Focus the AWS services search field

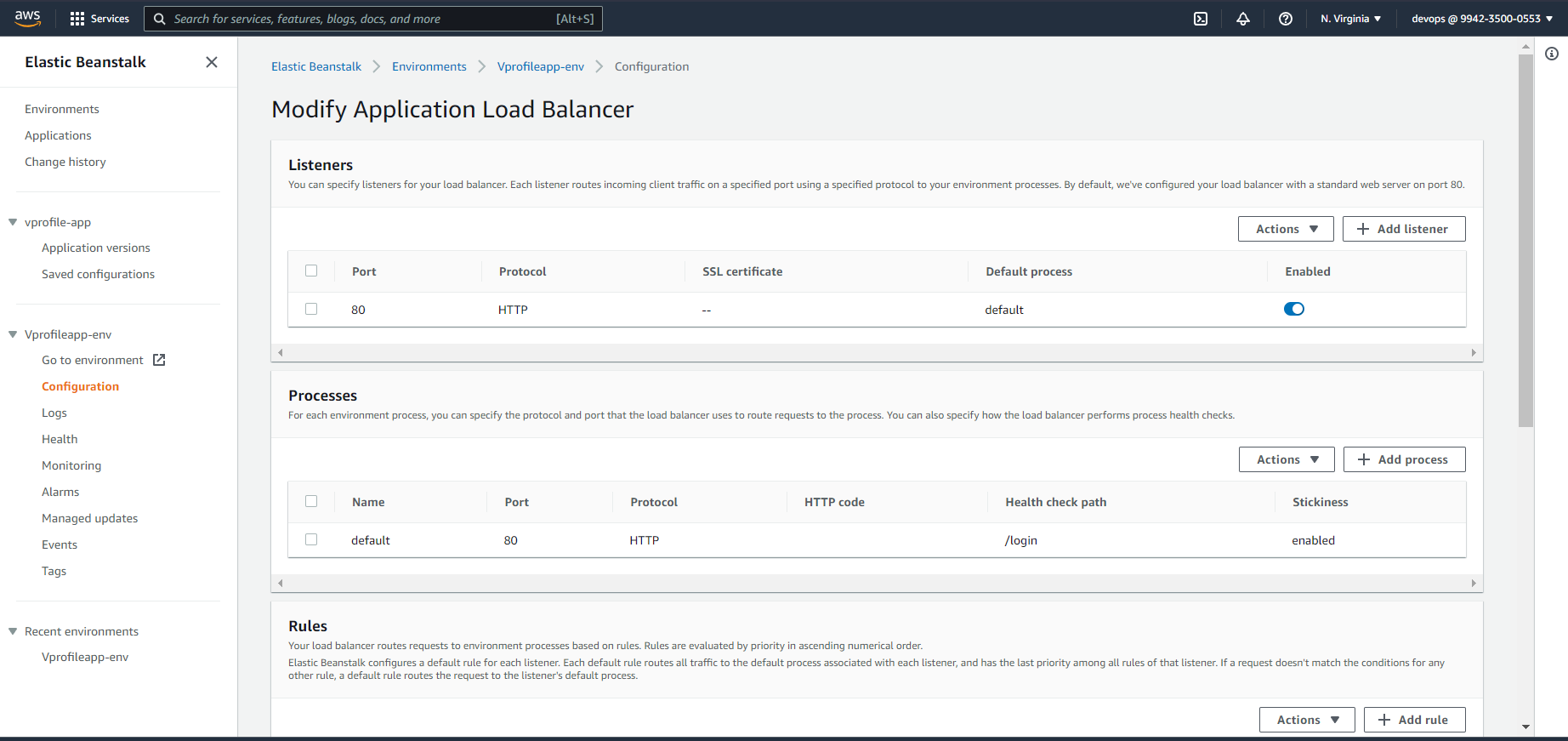click(x=373, y=19)
